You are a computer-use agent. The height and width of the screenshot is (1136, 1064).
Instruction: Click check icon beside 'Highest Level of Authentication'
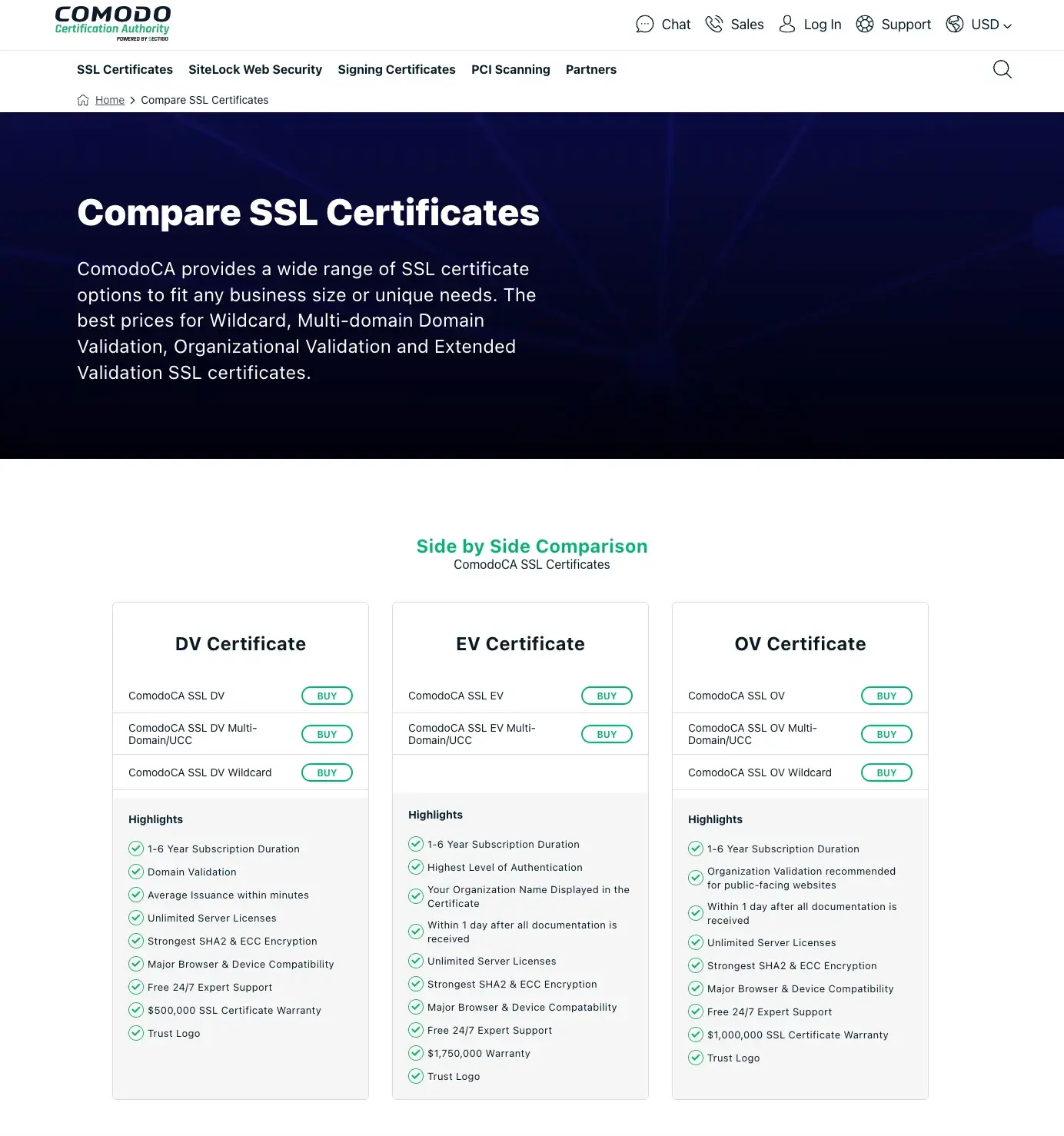pyautogui.click(x=416, y=867)
